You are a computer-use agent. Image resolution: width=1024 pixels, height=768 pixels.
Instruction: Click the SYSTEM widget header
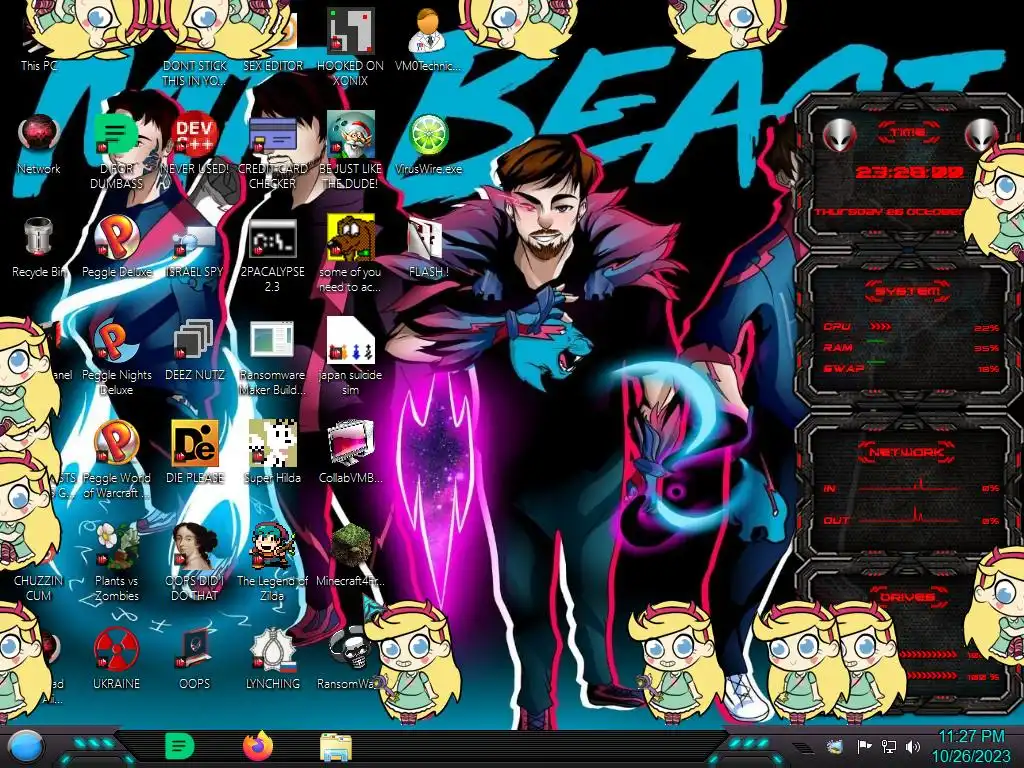pyautogui.click(x=908, y=291)
